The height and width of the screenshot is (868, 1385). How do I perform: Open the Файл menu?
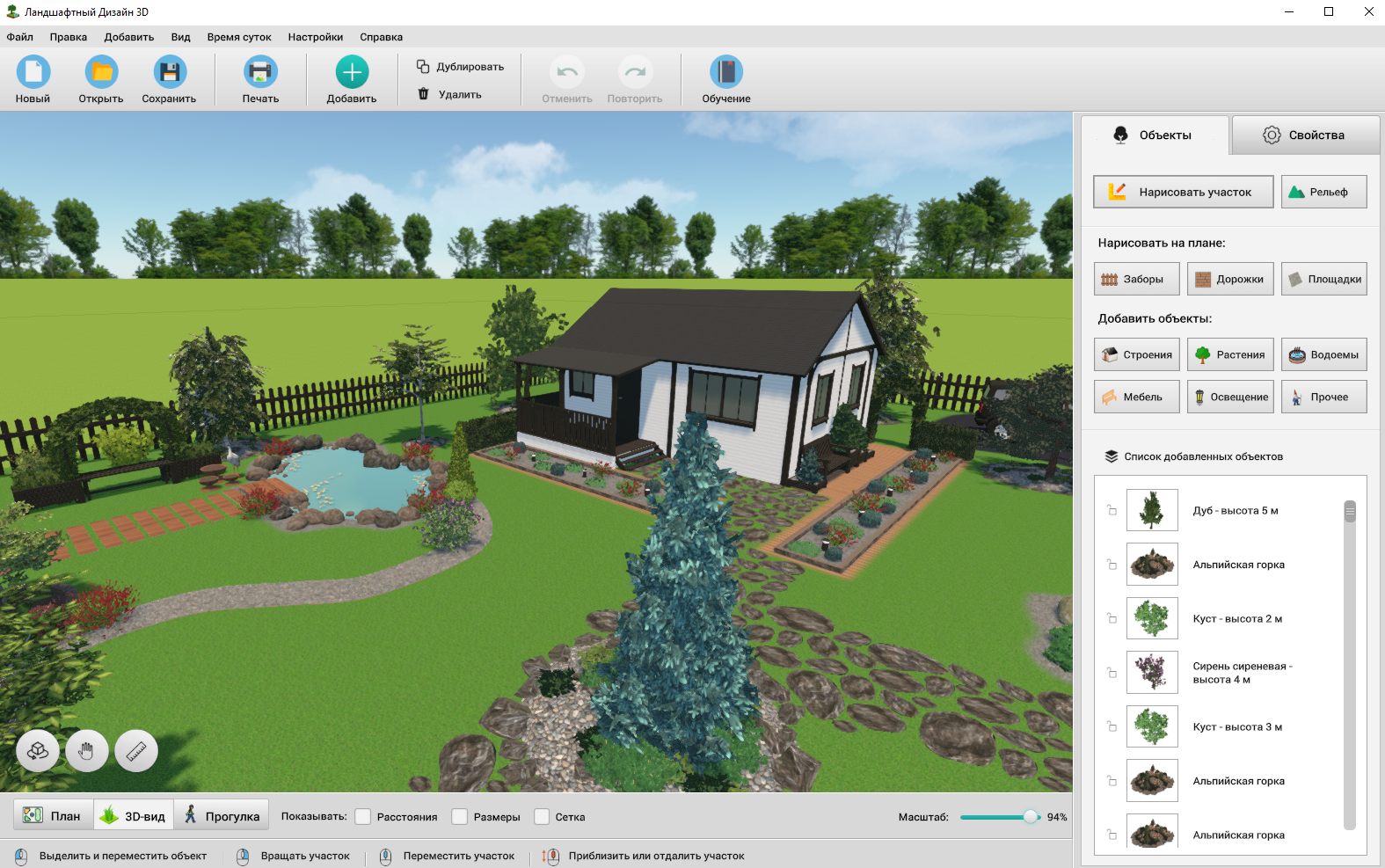(x=20, y=37)
